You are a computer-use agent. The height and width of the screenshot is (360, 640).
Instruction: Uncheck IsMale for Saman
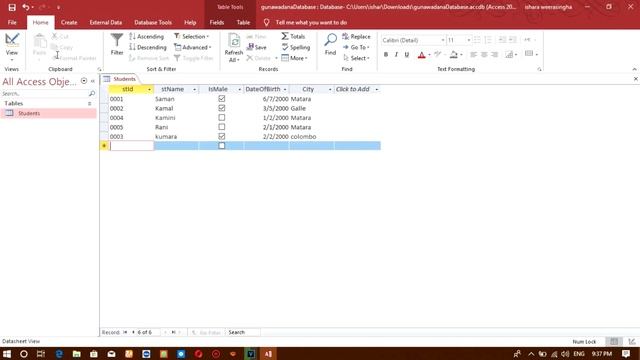point(222,99)
